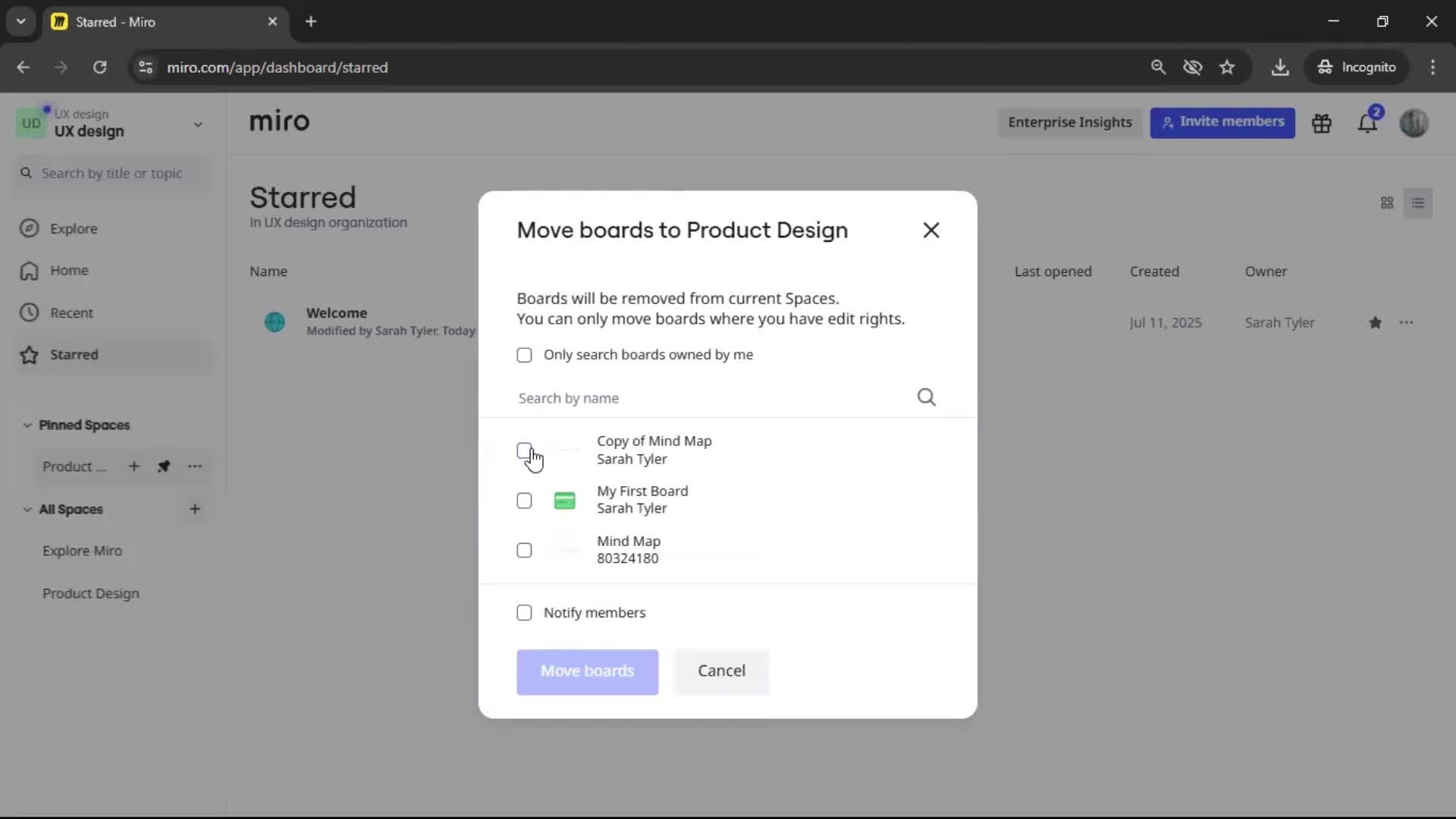Viewport: 1456px width, 819px height.
Task: Sort by Owner column header
Action: (1266, 271)
